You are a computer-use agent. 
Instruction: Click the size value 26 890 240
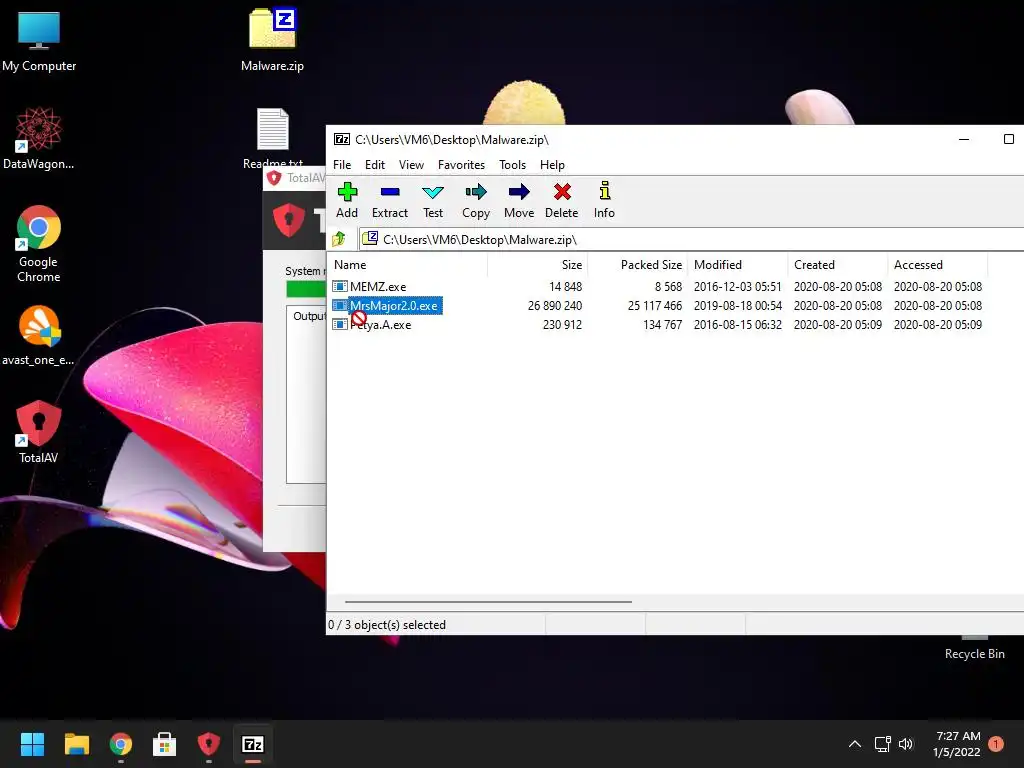[555, 306]
